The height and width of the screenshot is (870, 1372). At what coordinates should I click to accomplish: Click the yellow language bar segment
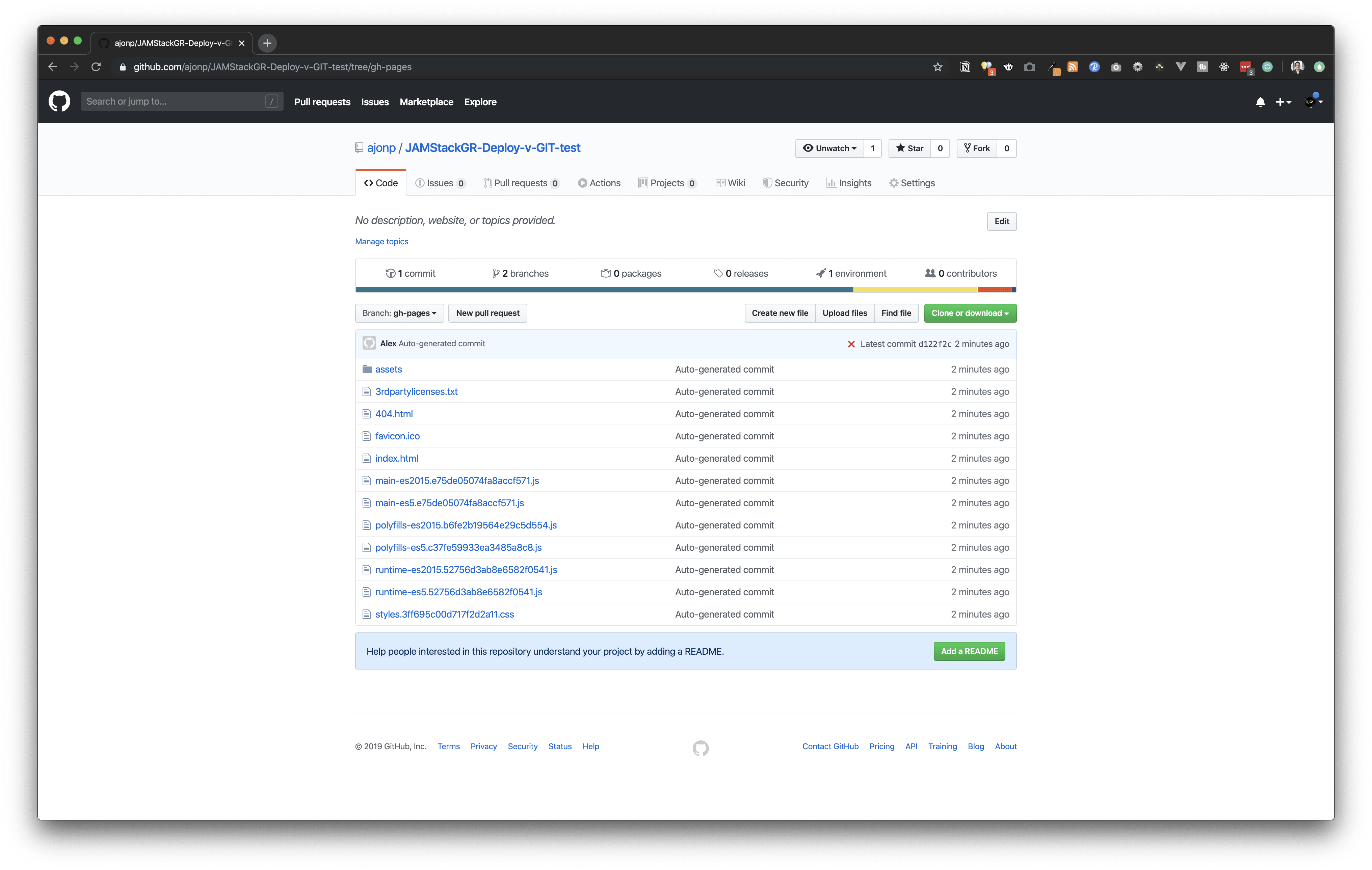coord(915,290)
